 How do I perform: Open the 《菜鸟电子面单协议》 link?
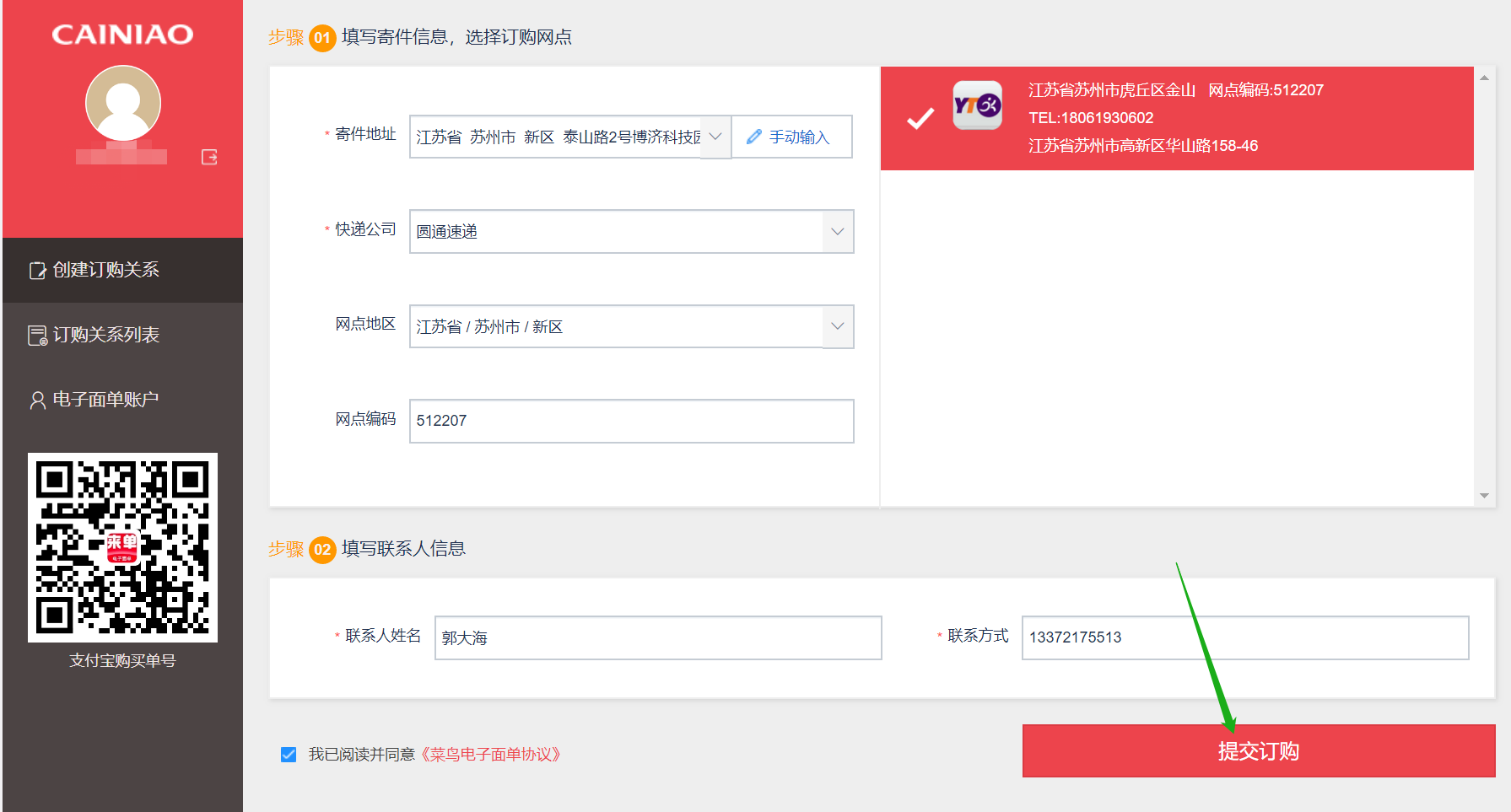tap(489, 755)
